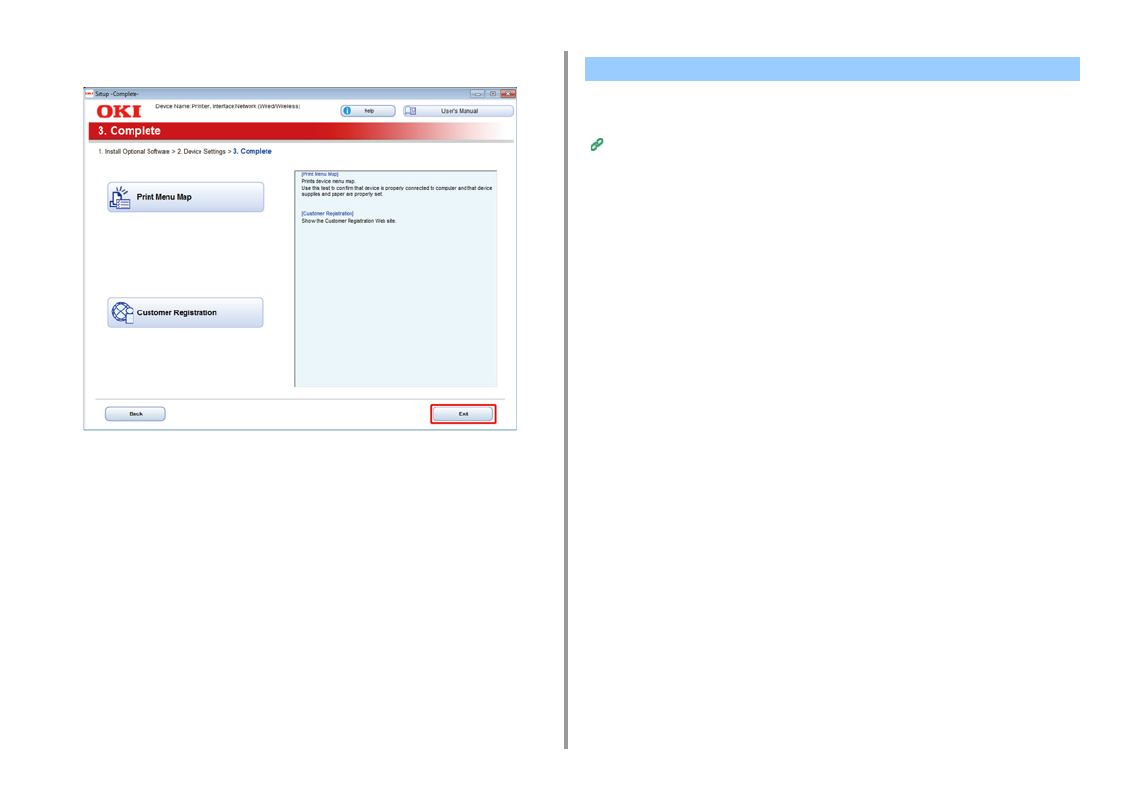Screen dimensions: 1132x800
Task: Click the Device Name text beside the logo
Action: (227, 106)
